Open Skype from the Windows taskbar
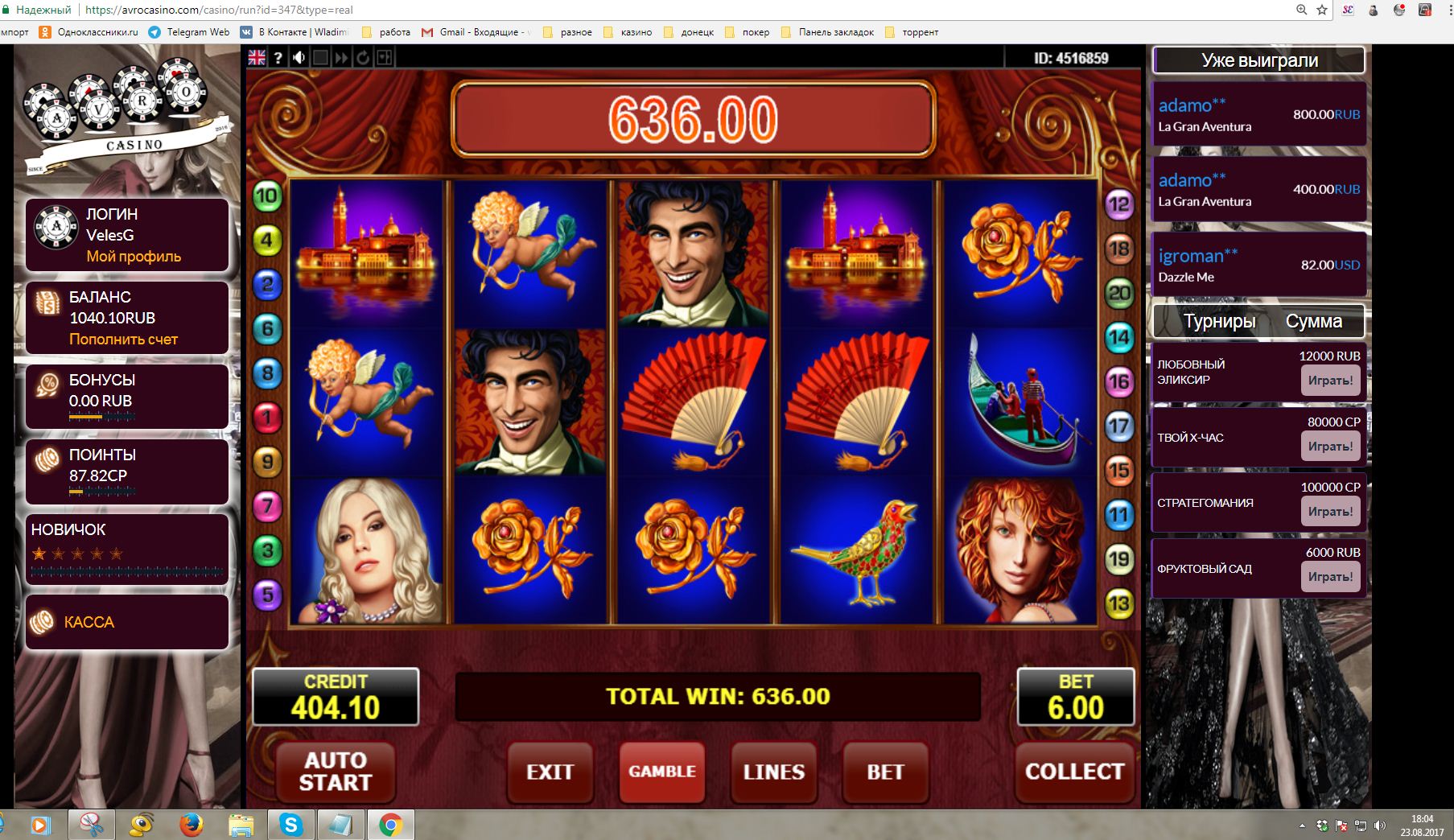Viewport: 1454px width, 840px height. pos(290,825)
